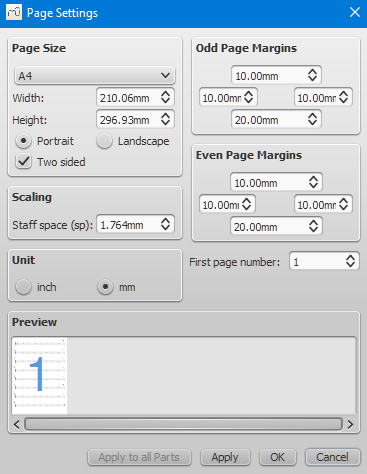Viewport: 367px width, 474px height.
Task: Adjust the odd page top margin spinner
Action: click(312, 75)
